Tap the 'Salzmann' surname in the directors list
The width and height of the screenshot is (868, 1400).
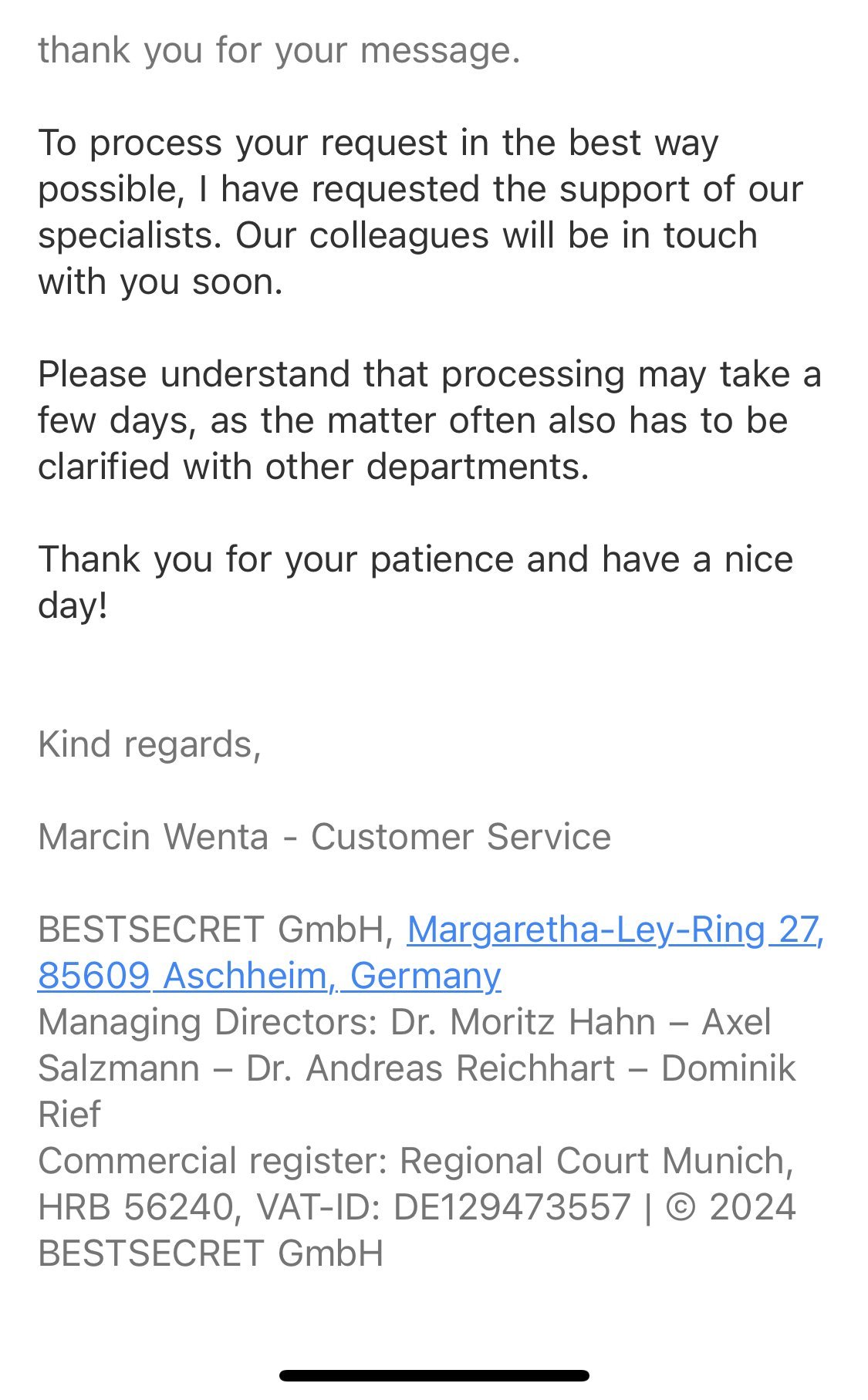(118, 1068)
